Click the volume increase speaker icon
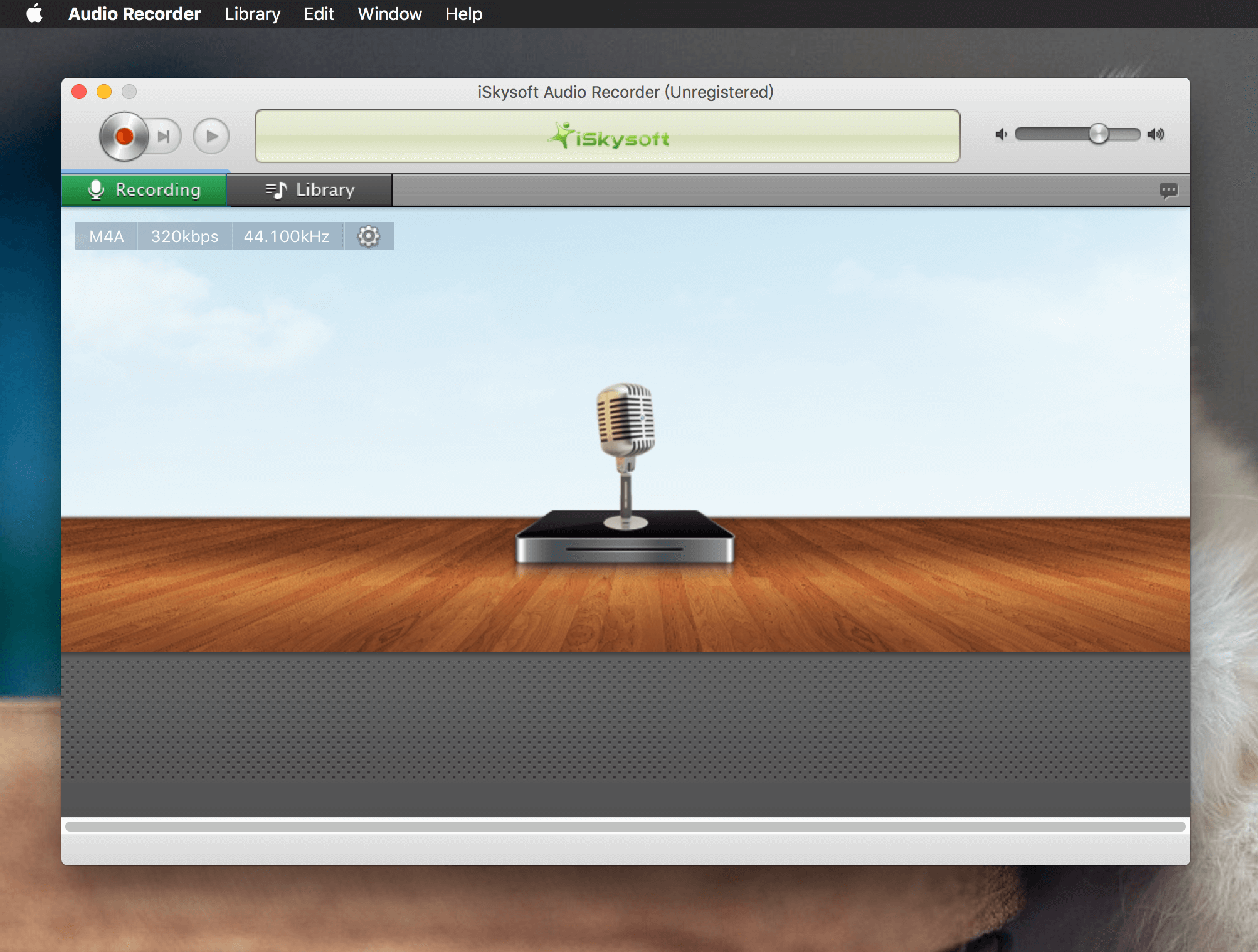The width and height of the screenshot is (1258, 952). point(1158,134)
